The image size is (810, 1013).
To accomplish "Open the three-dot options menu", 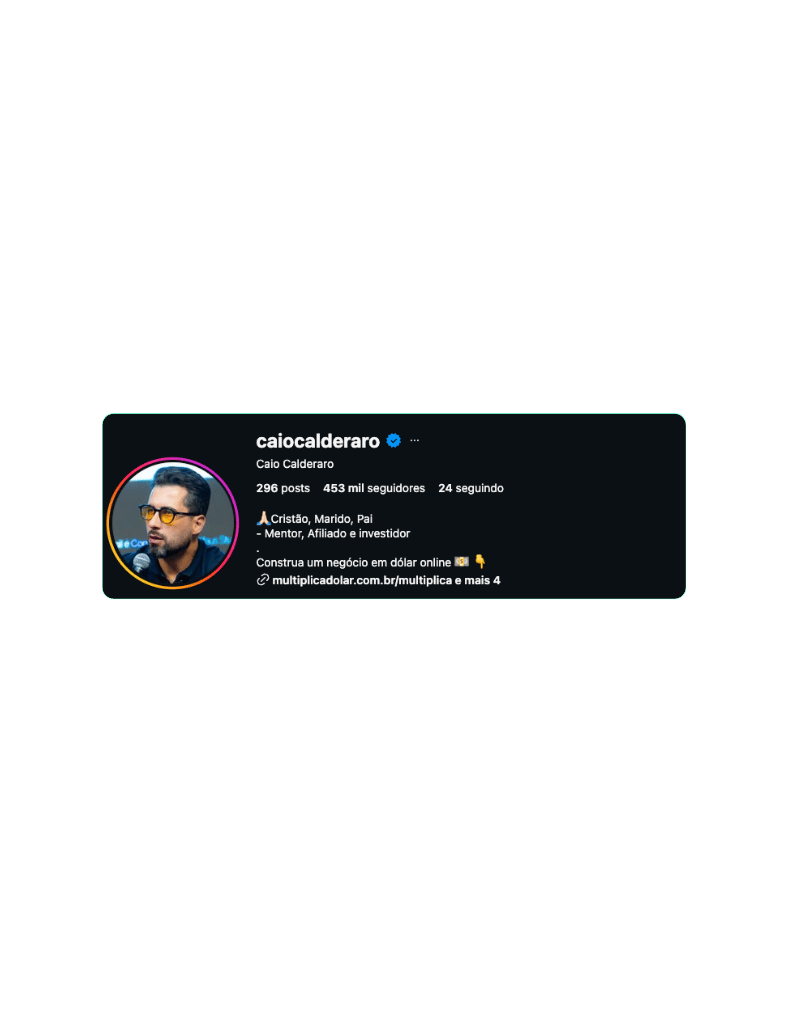I will click(x=415, y=441).
